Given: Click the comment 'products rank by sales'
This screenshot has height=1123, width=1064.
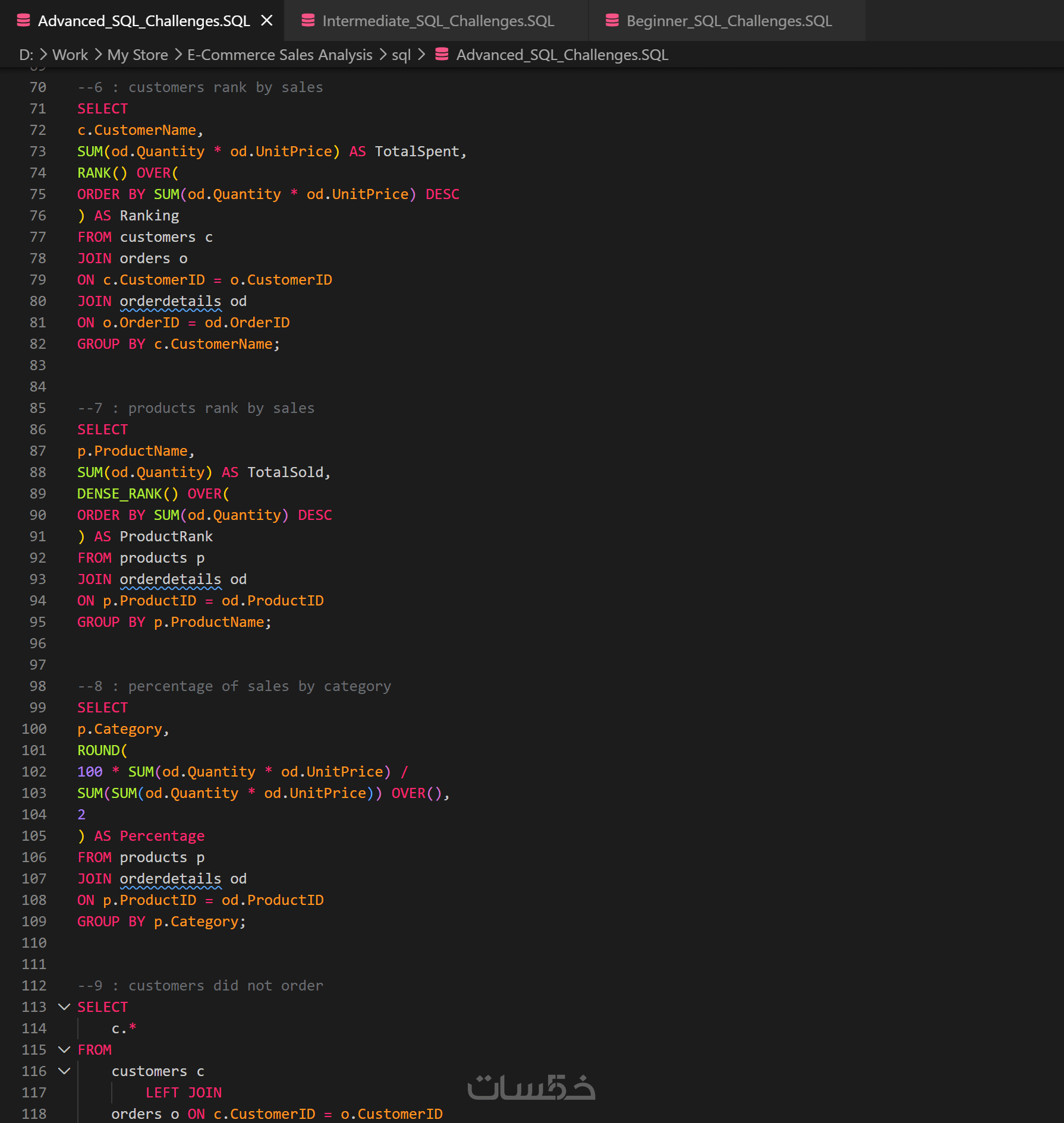Looking at the screenshot, I should pos(222,408).
